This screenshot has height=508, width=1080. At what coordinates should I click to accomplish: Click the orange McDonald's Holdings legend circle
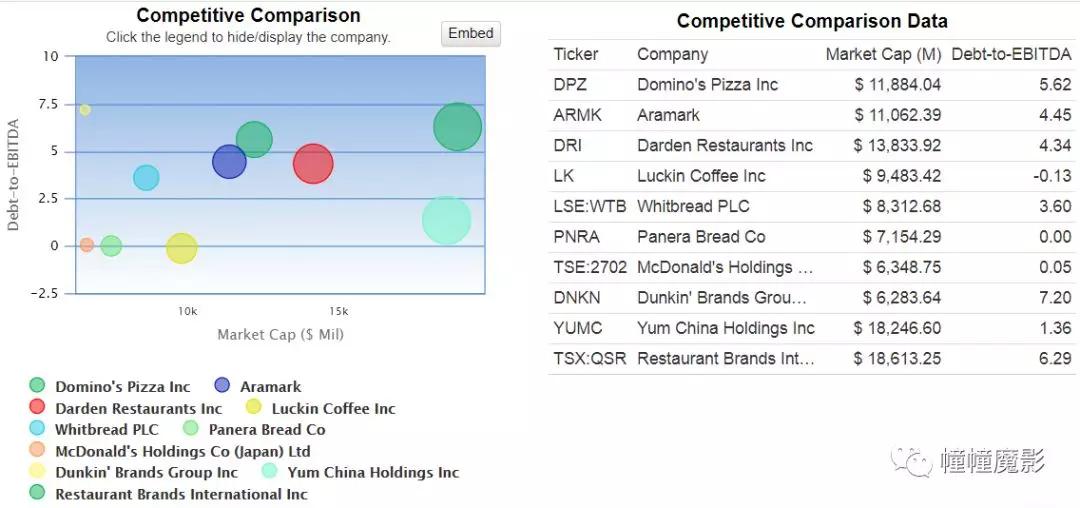[x=38, y=451]
